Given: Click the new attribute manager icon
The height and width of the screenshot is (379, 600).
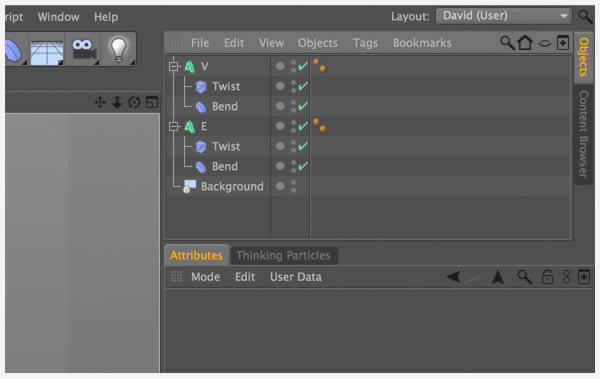Looking at the screenshot, I should click(584, 277).
